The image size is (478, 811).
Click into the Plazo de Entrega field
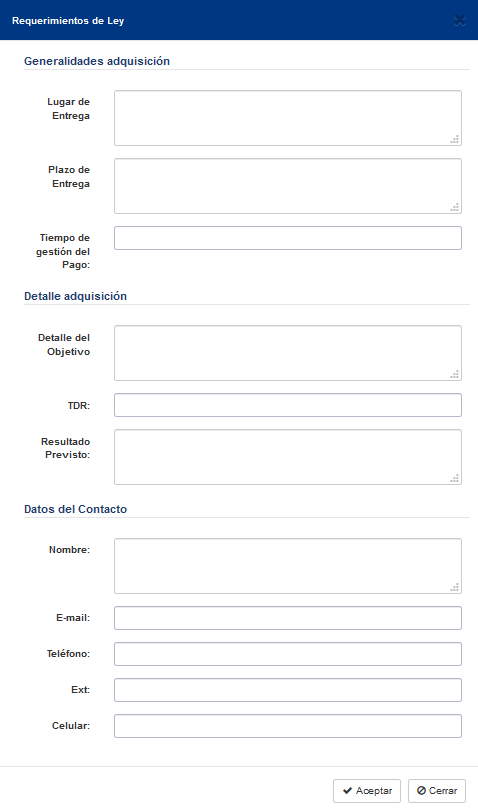point(288,186)
